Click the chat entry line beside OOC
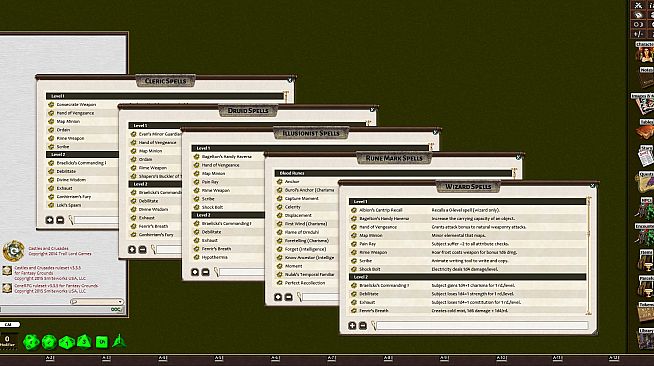 [55, 309]
